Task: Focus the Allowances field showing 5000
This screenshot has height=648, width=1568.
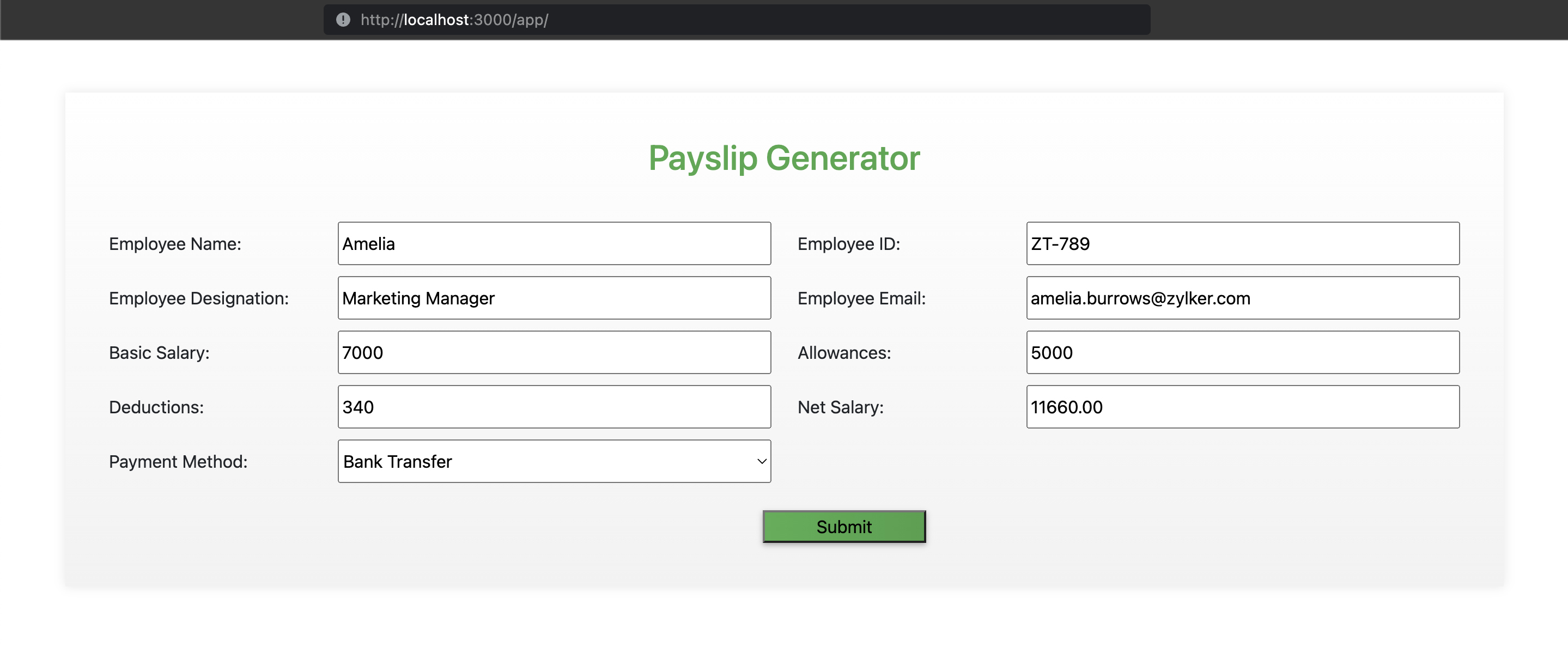Action: [1242, 352]
